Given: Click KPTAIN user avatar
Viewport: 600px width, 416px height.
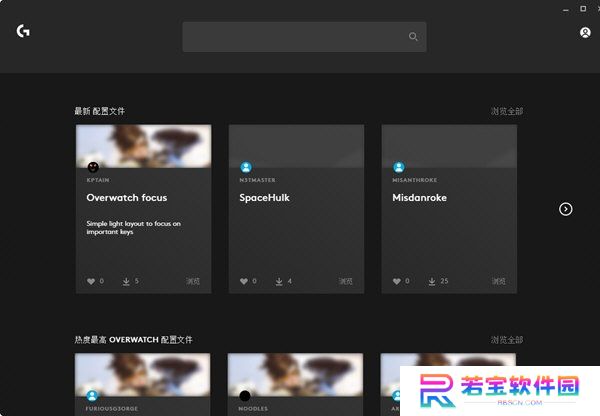Looking at the screenshot, I should [93, 167].
